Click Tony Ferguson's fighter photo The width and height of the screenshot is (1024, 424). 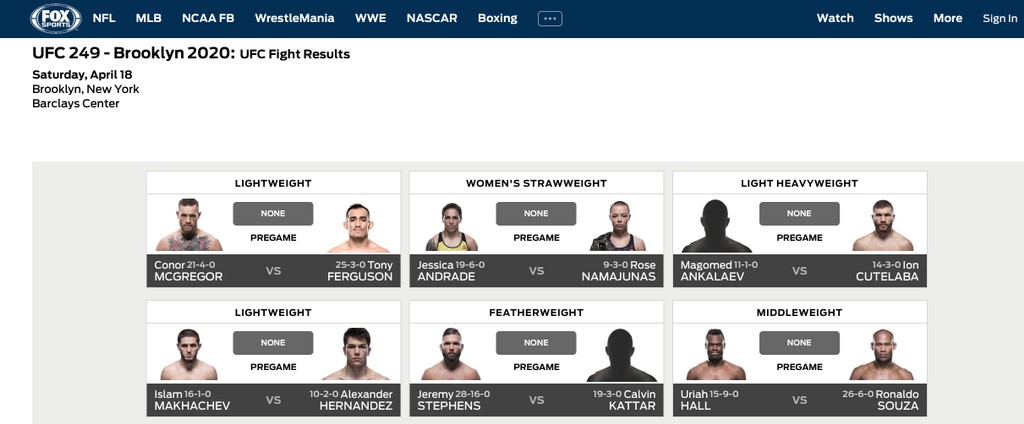tap(360, 227)
